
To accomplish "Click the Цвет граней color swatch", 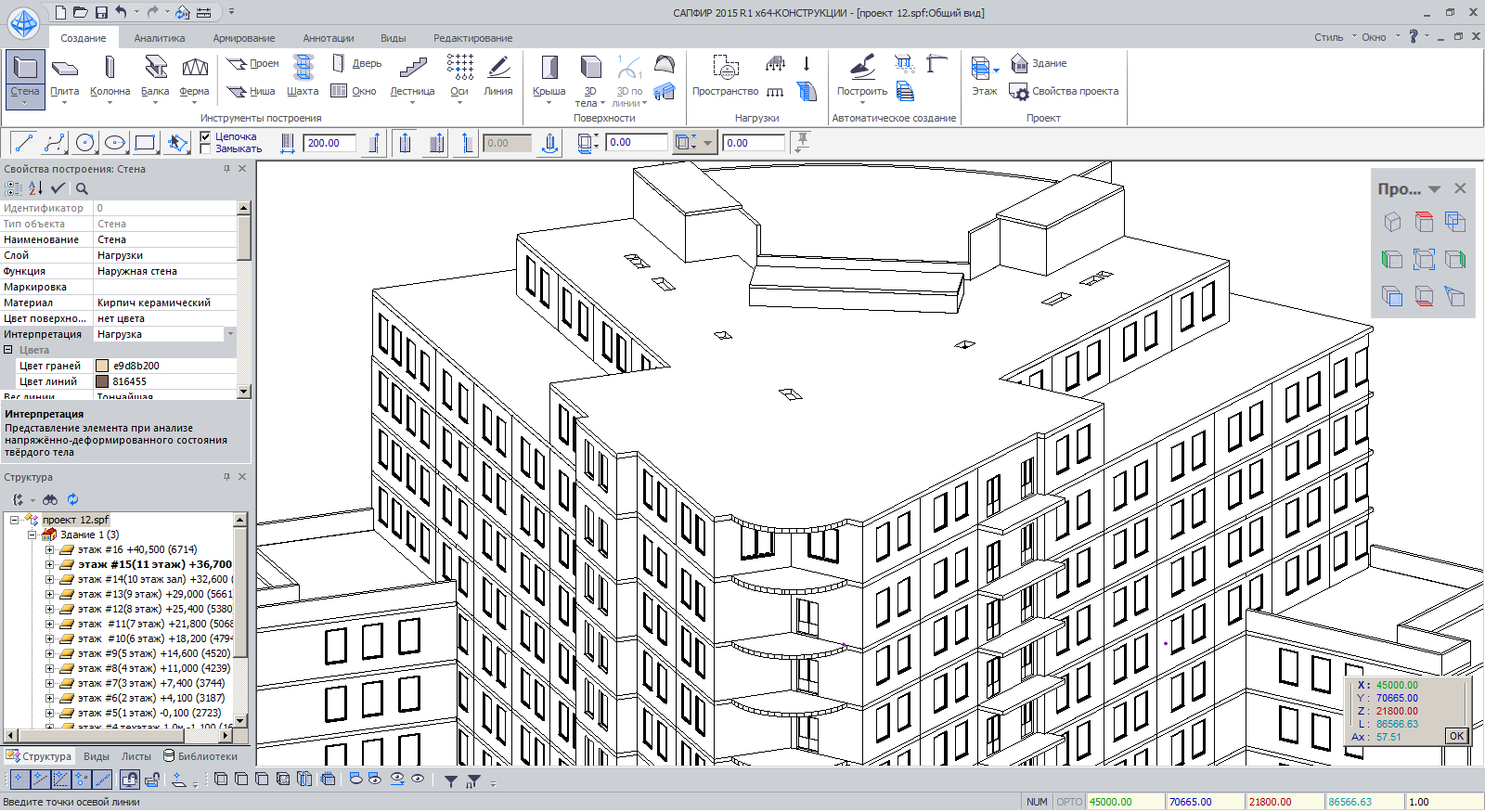I will tap(102, 366).
